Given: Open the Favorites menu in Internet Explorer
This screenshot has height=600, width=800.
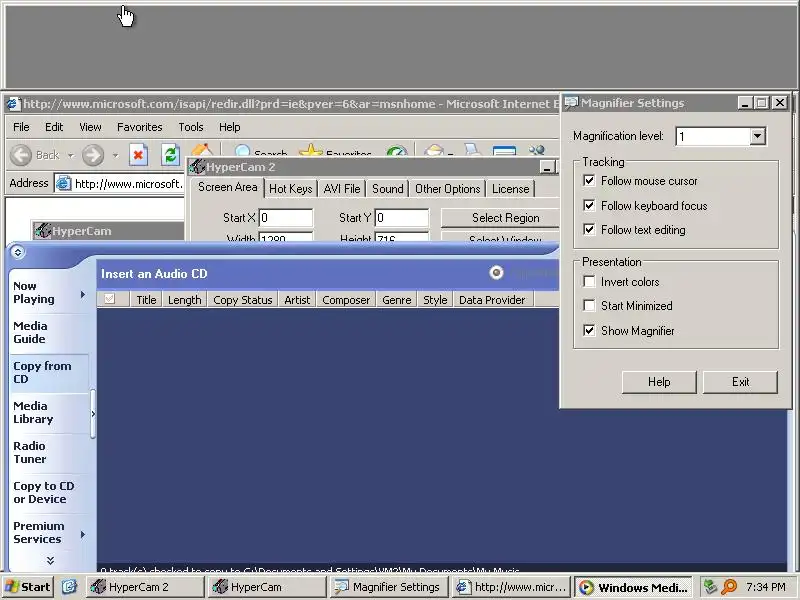Looking at the screenshot, I should pos(139,127).
